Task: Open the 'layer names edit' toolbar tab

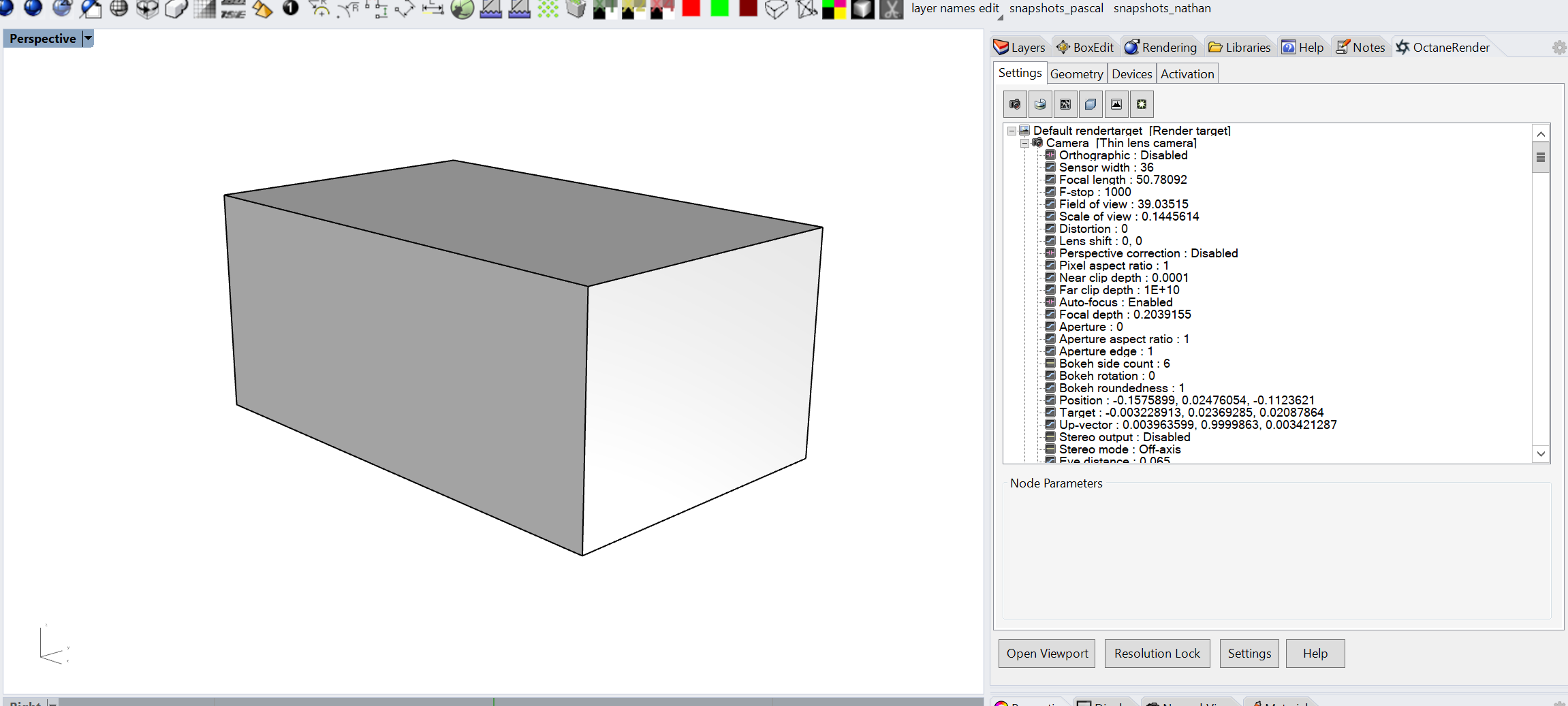Action: (x=955, y=8)
